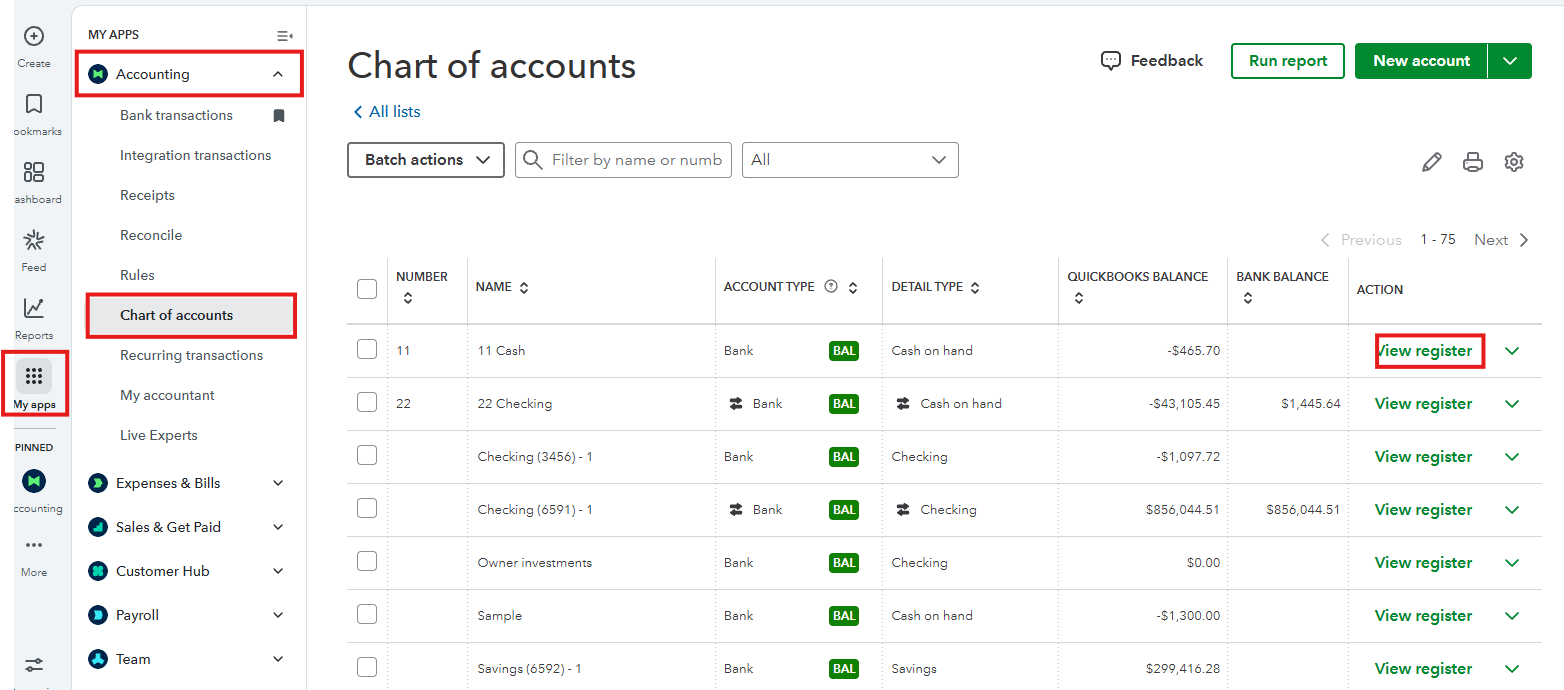Screen dimensions: 1564x690
Task: Click the Run report button
Action: coord(1288,61)
